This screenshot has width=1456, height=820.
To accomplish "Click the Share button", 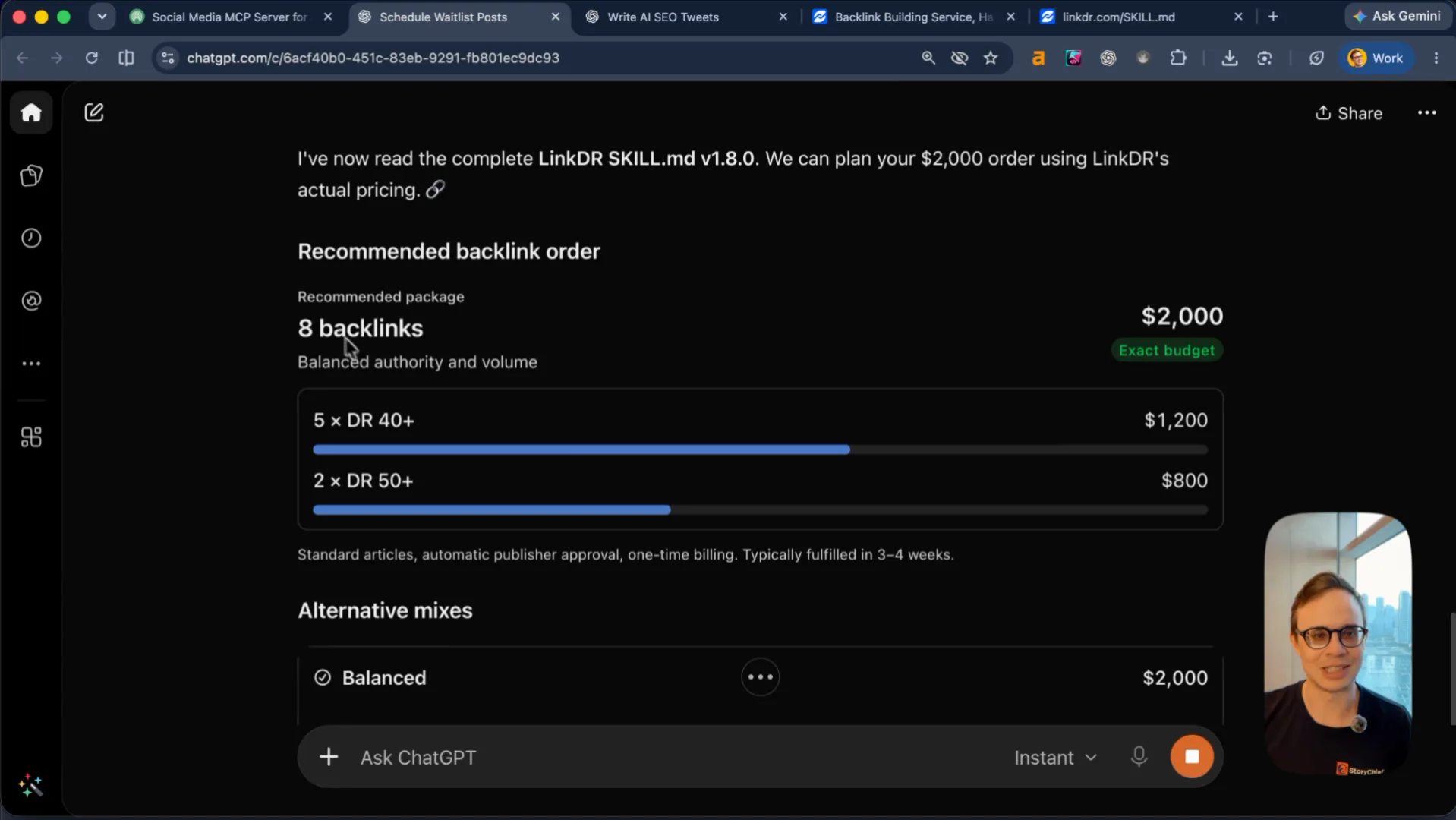I will (x=1348, y=113).
